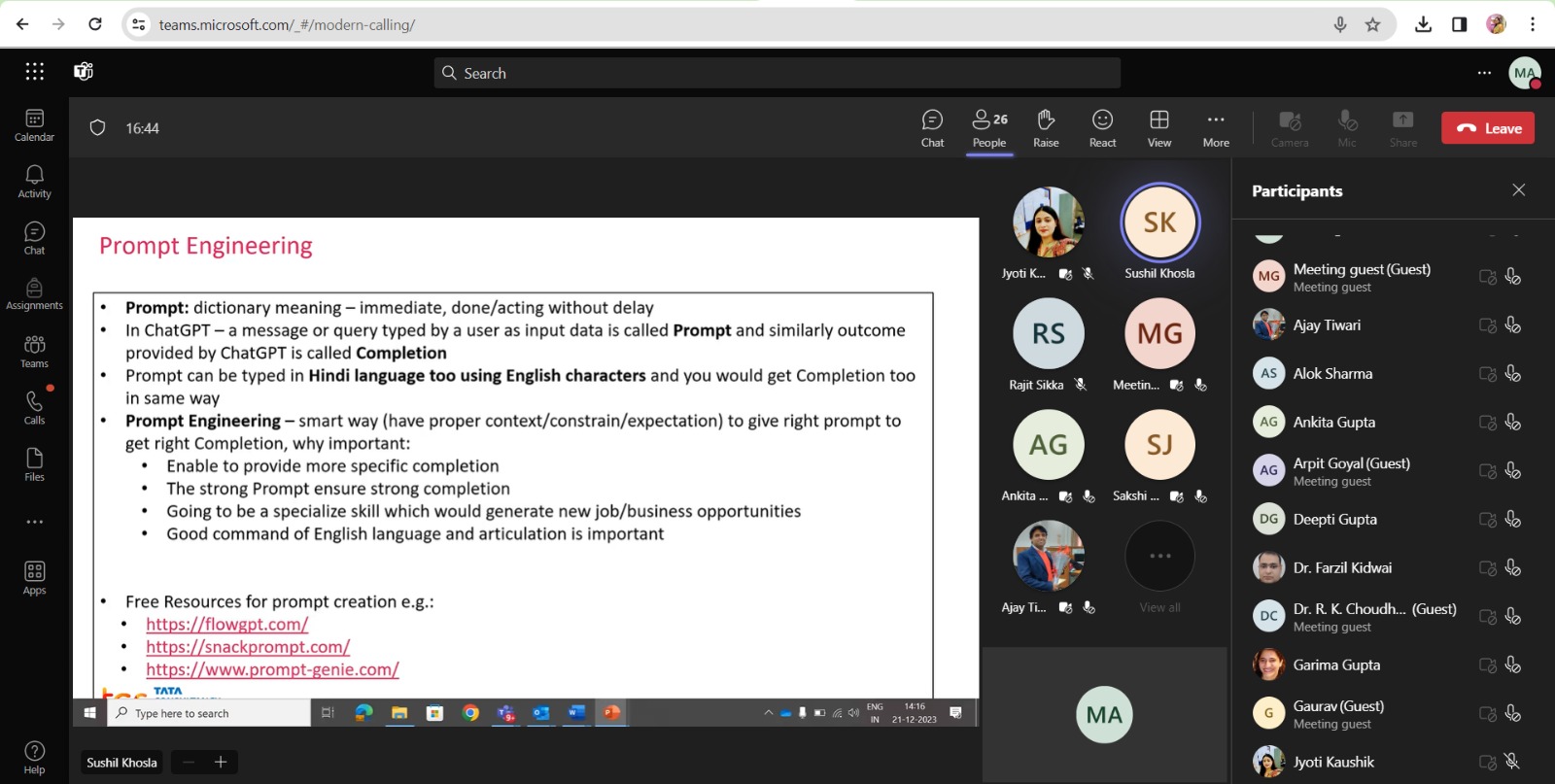Screen dimensions: 1555x784
Task: Toggle the People participants pane
Action: tap(989, 128)
